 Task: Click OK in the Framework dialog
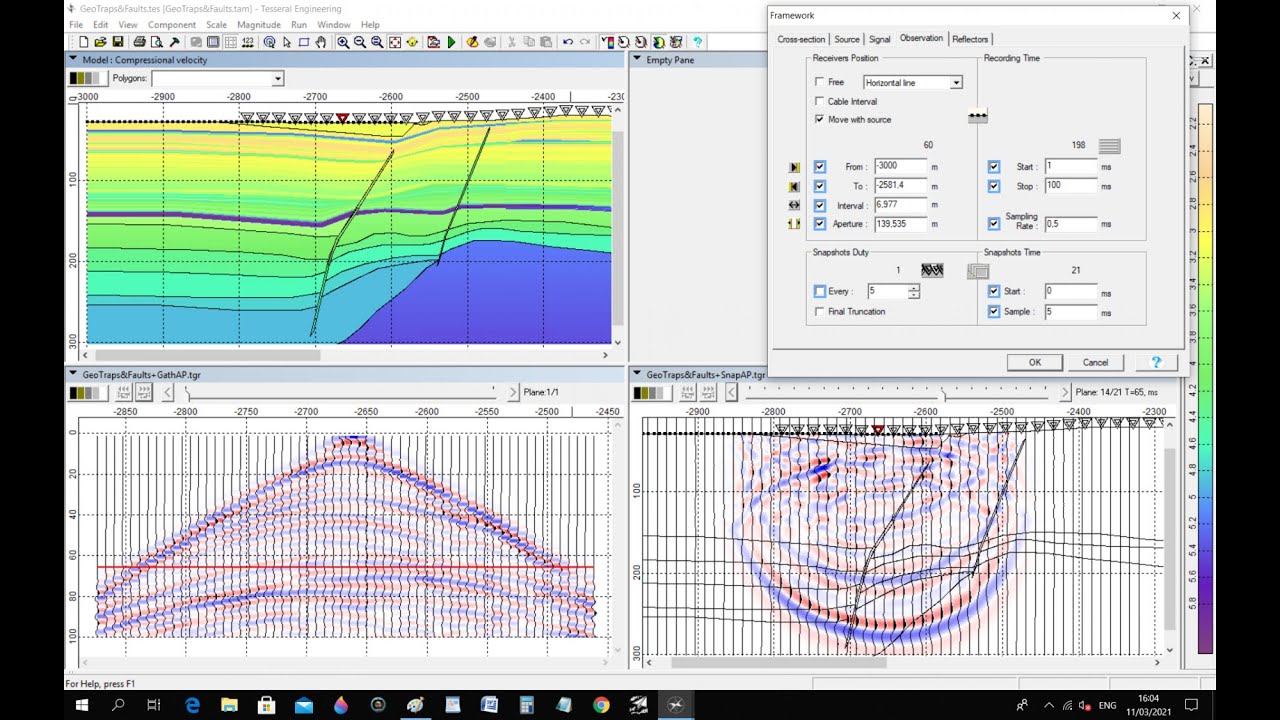coord(1035,362)
